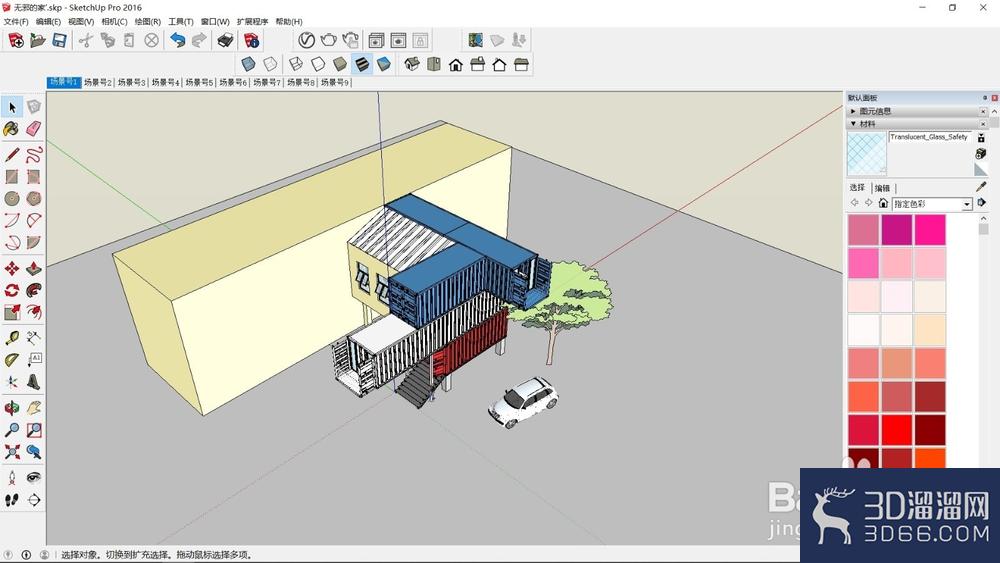Select the Push/Pull tool
The height and width of the screenshot is (563, 1000).
tap(34, 268)
